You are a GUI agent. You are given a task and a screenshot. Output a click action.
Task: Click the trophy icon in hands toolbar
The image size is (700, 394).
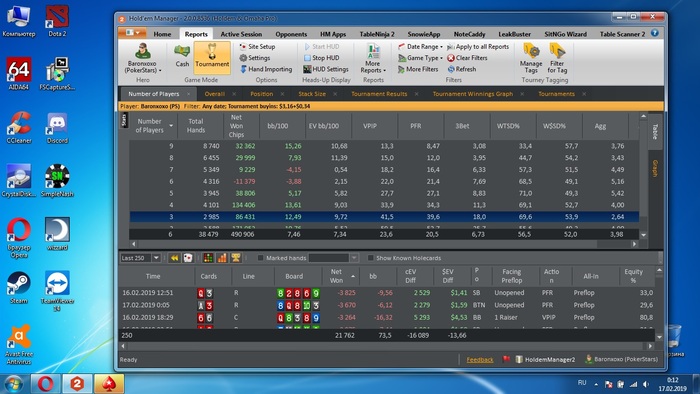236,258
